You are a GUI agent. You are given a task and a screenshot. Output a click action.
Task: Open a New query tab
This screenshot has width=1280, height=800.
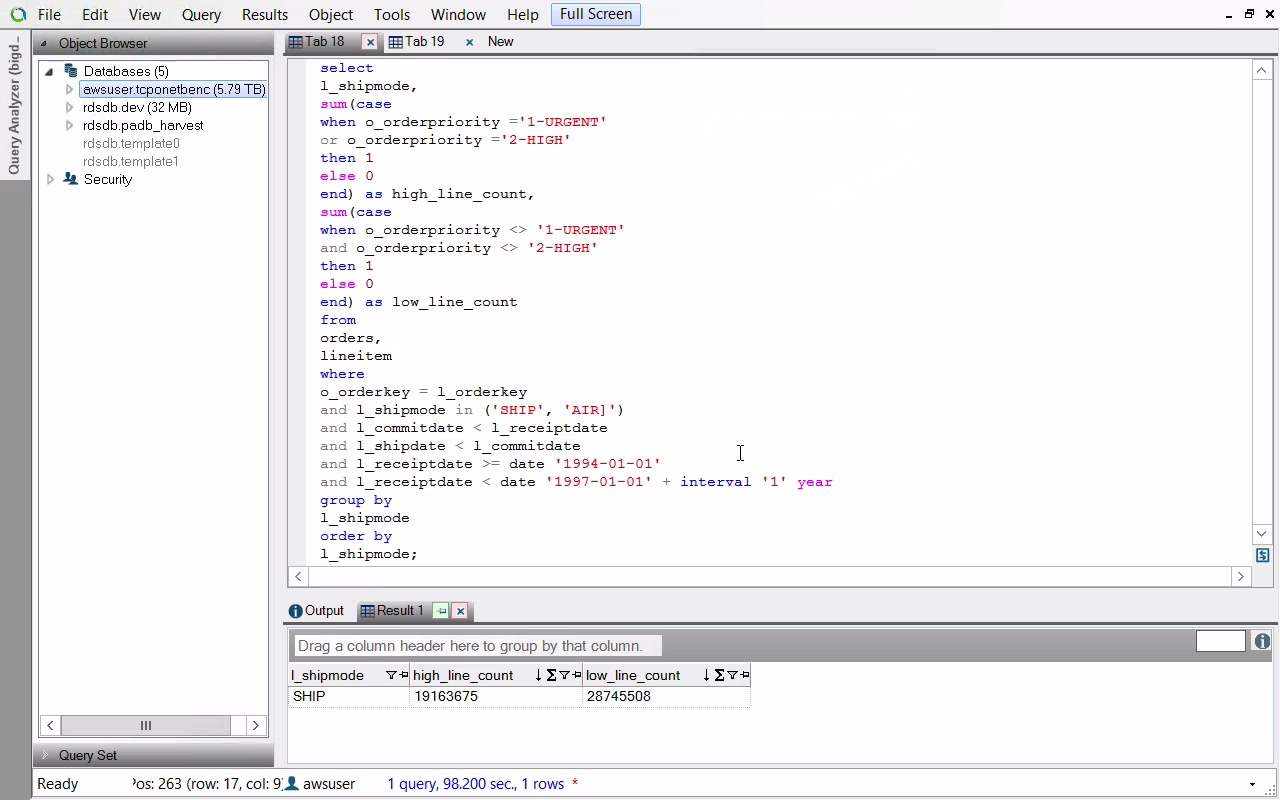pyautogui.click(x=500, y=42)
